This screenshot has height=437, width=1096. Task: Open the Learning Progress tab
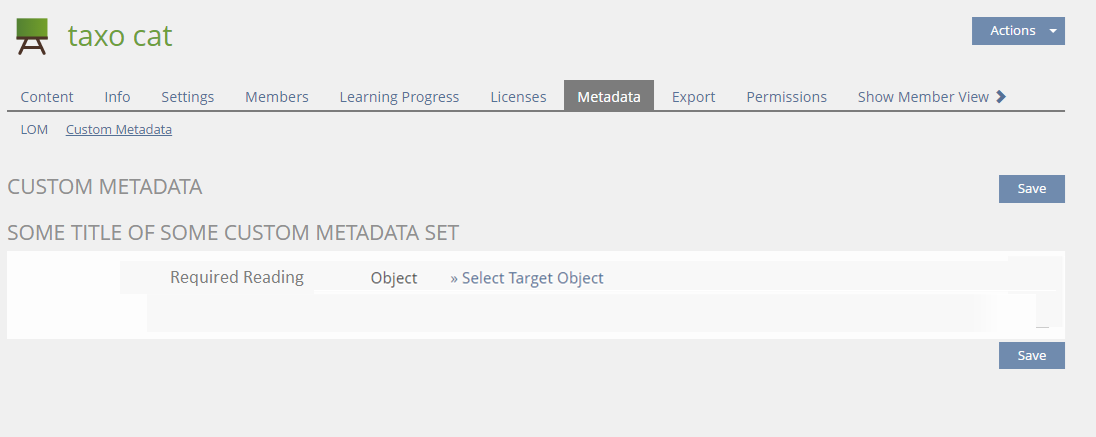(399, 97)
